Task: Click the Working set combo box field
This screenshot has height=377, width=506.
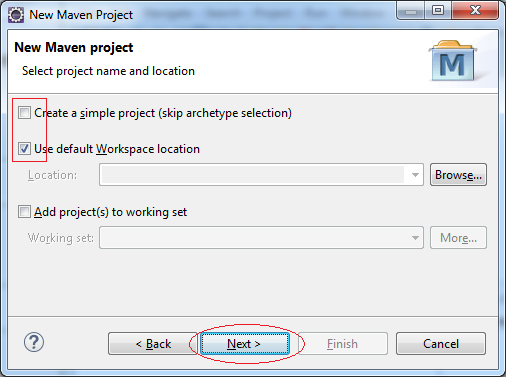Action: 261,238
